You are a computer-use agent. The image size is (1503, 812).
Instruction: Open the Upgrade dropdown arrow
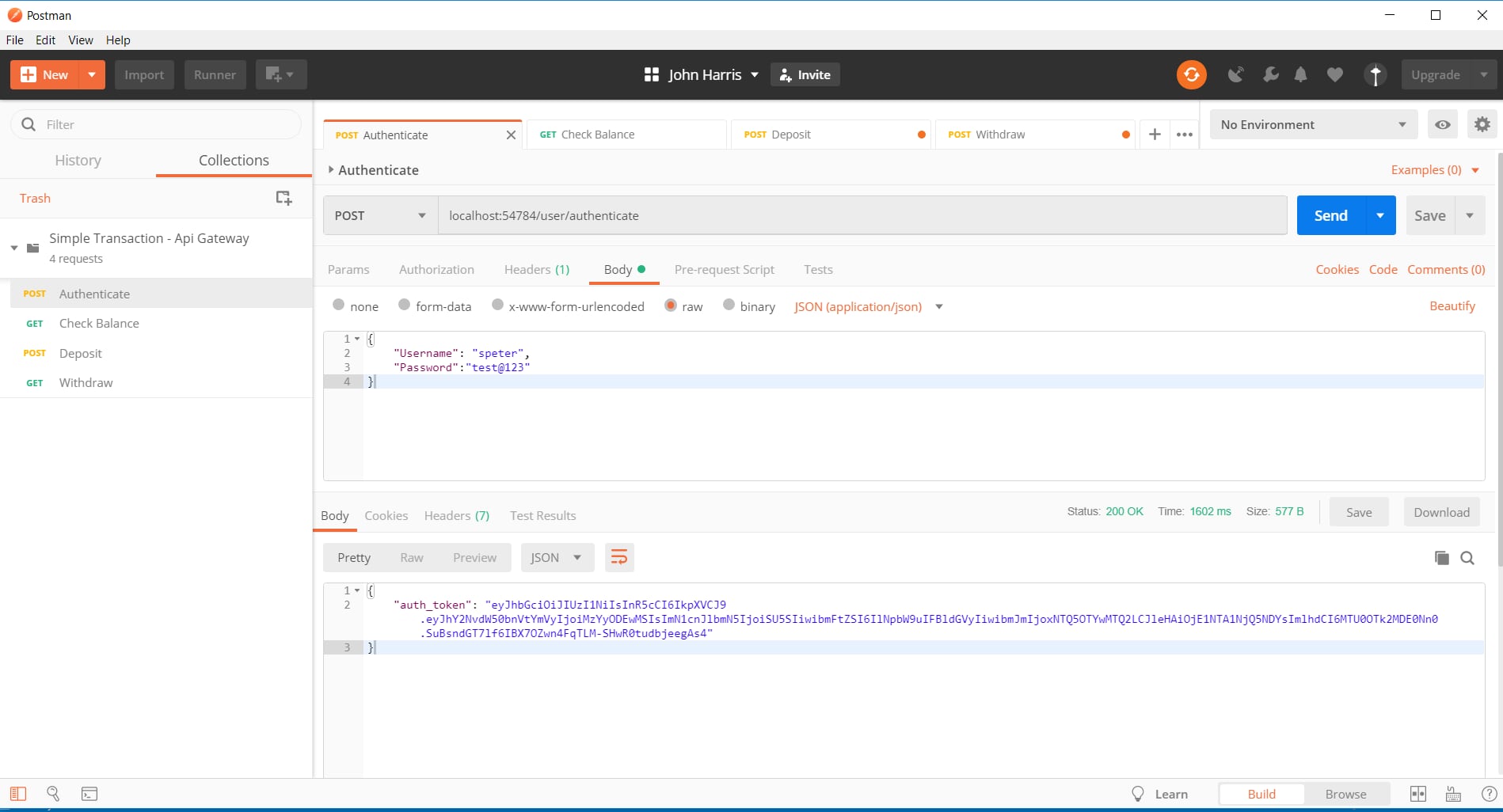click(1483, 74)
